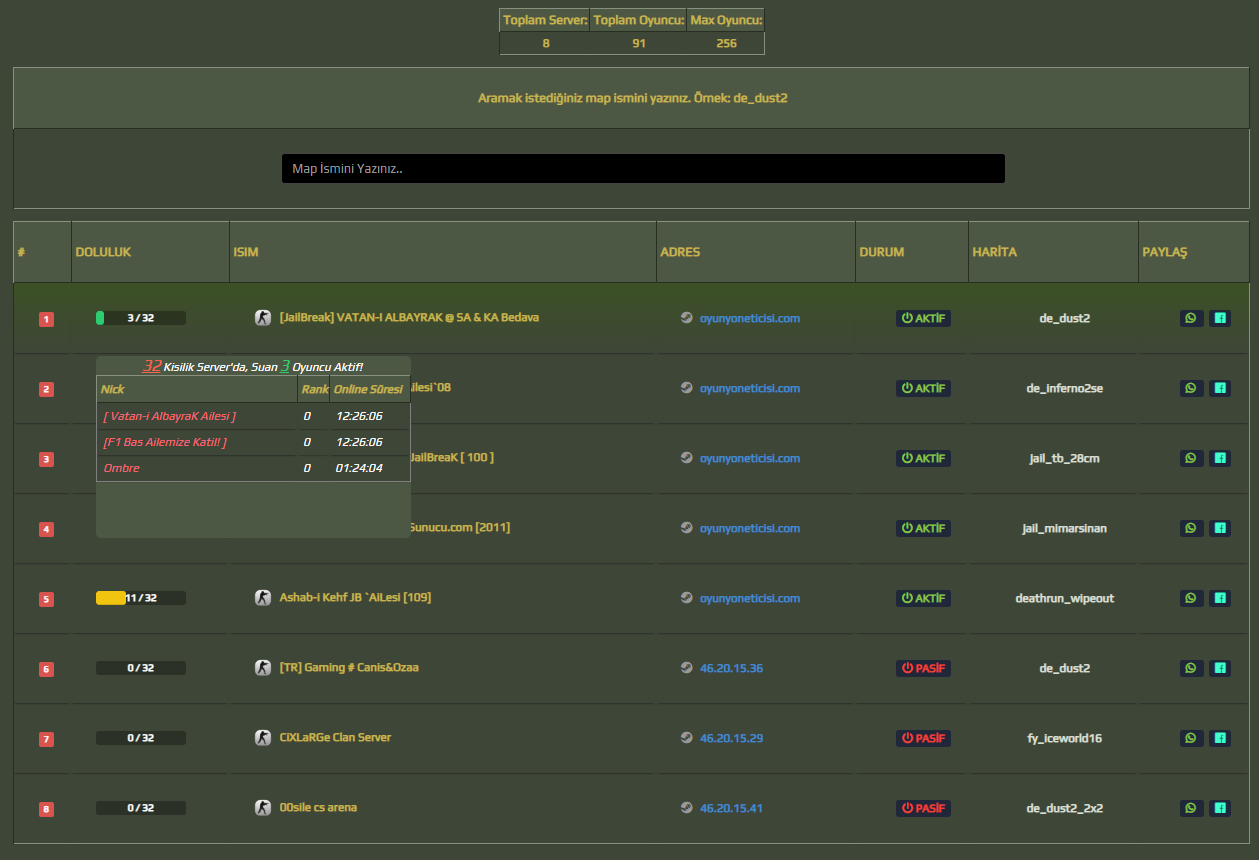
Task: Open oyunyoneticisi.com link for de_inferno2se
Action: [x=750, y=388]
